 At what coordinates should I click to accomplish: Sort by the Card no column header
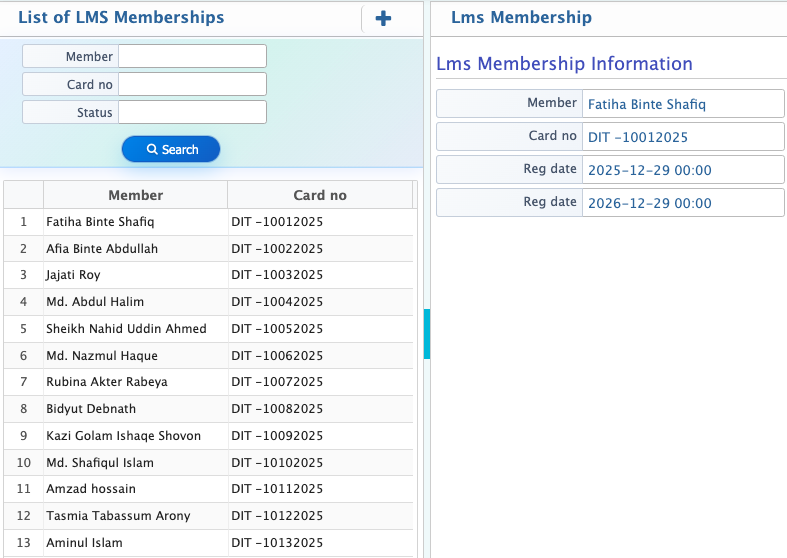click(319, 195)
